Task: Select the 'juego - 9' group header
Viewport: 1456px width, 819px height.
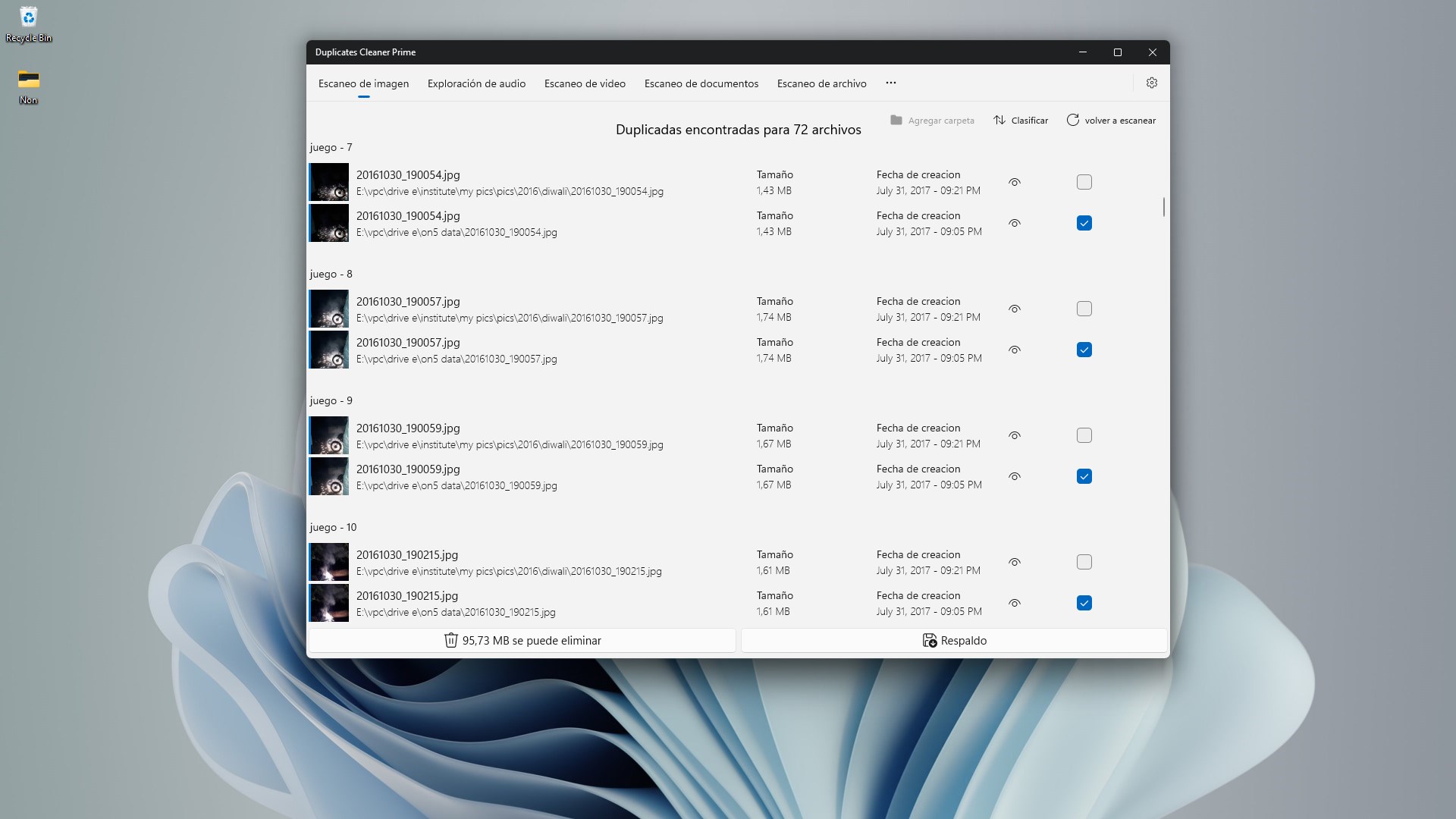Action: click(331, 400)
